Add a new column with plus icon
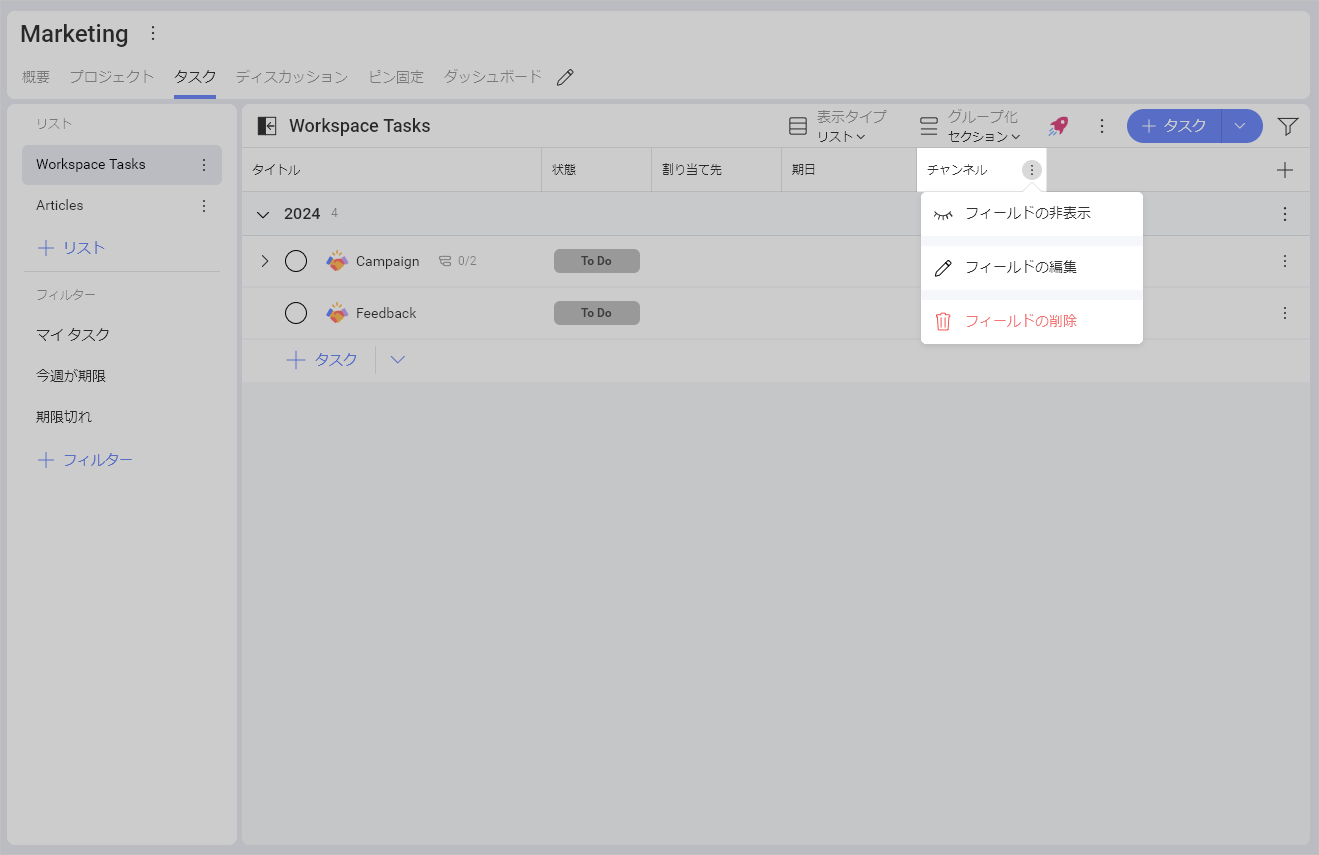The width and height of the screenshot is (1319, 855). 1286,170
